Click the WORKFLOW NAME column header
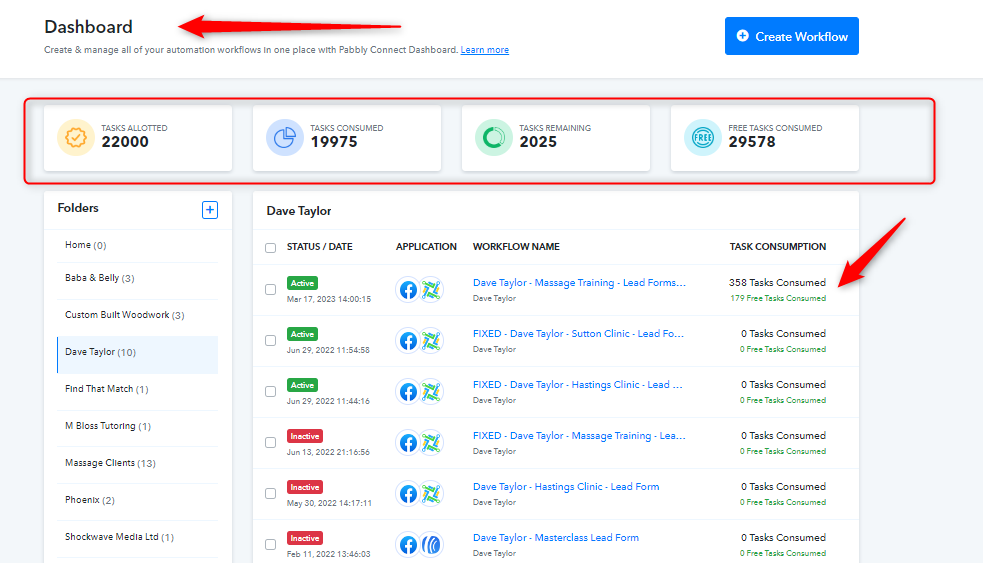 pyautogui.click(x=516, y=247)
